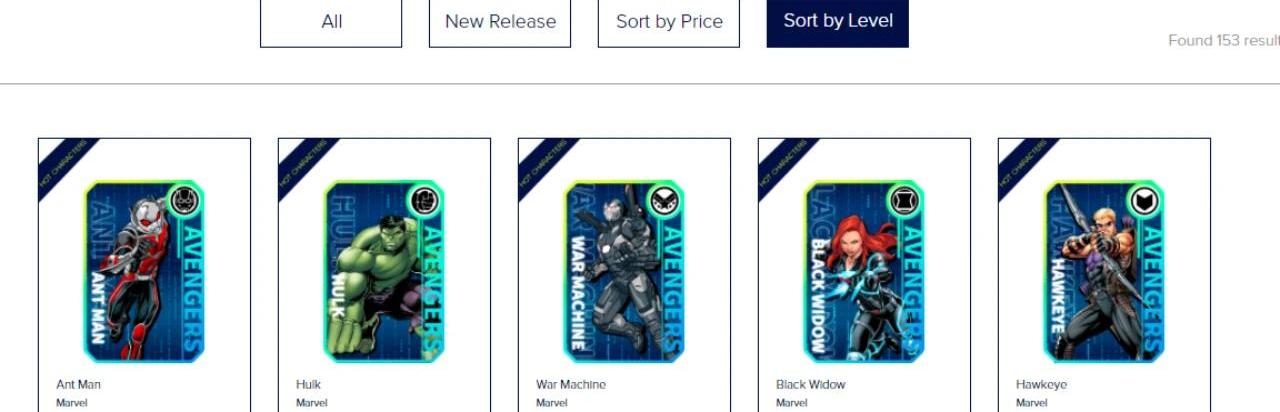Open the Hulk character card image
The width and height of the screenshot is (1280, 412).
coord(384,271)
